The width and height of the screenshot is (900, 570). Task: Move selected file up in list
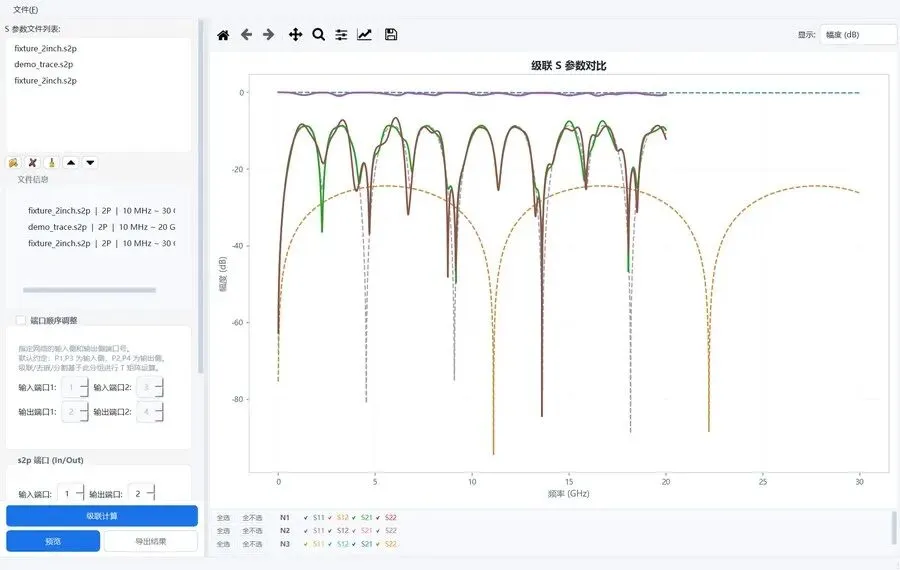pos(71,163)
